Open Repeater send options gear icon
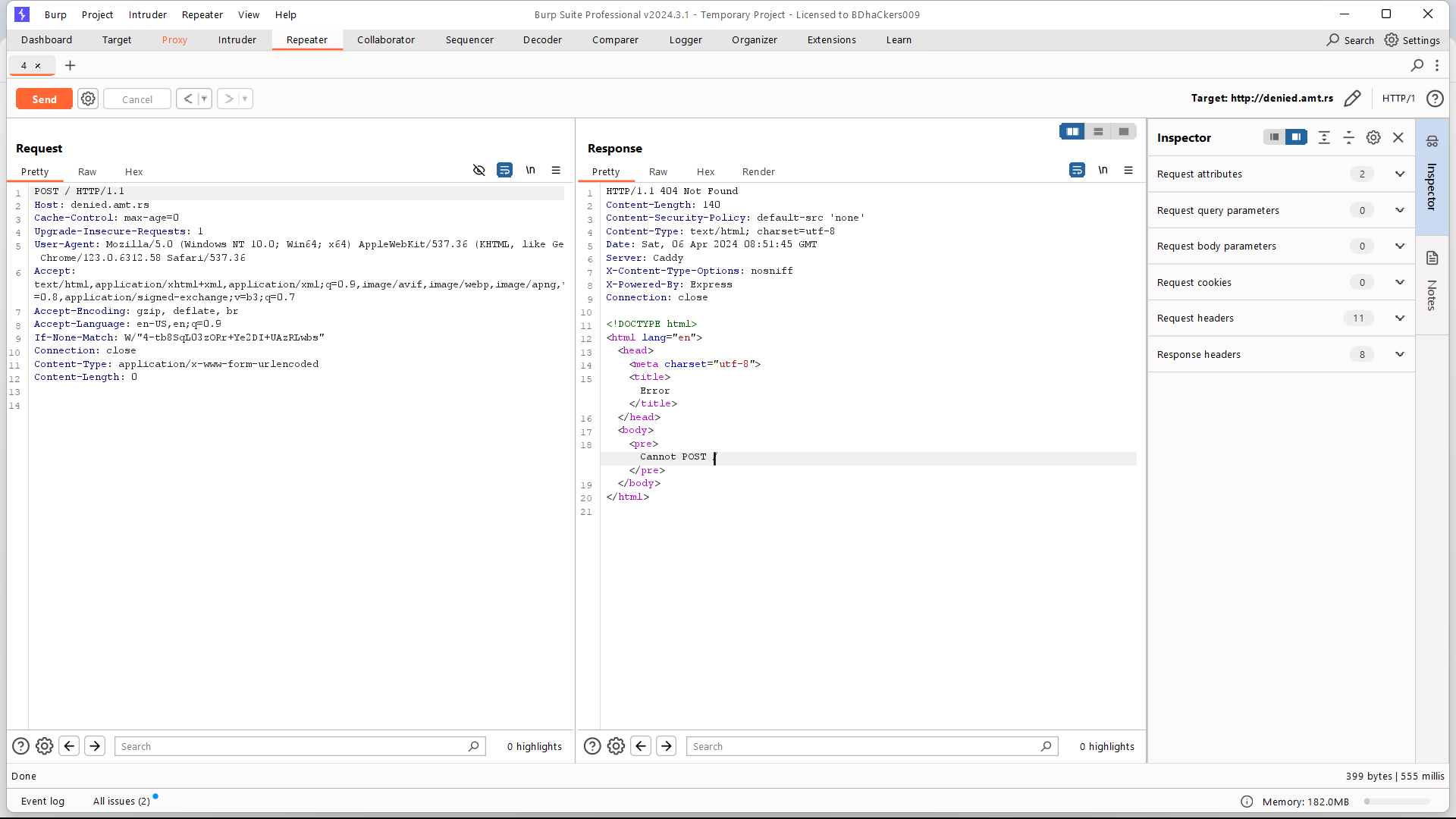Viewport: 1456px width, 819px height. point(88,99)
